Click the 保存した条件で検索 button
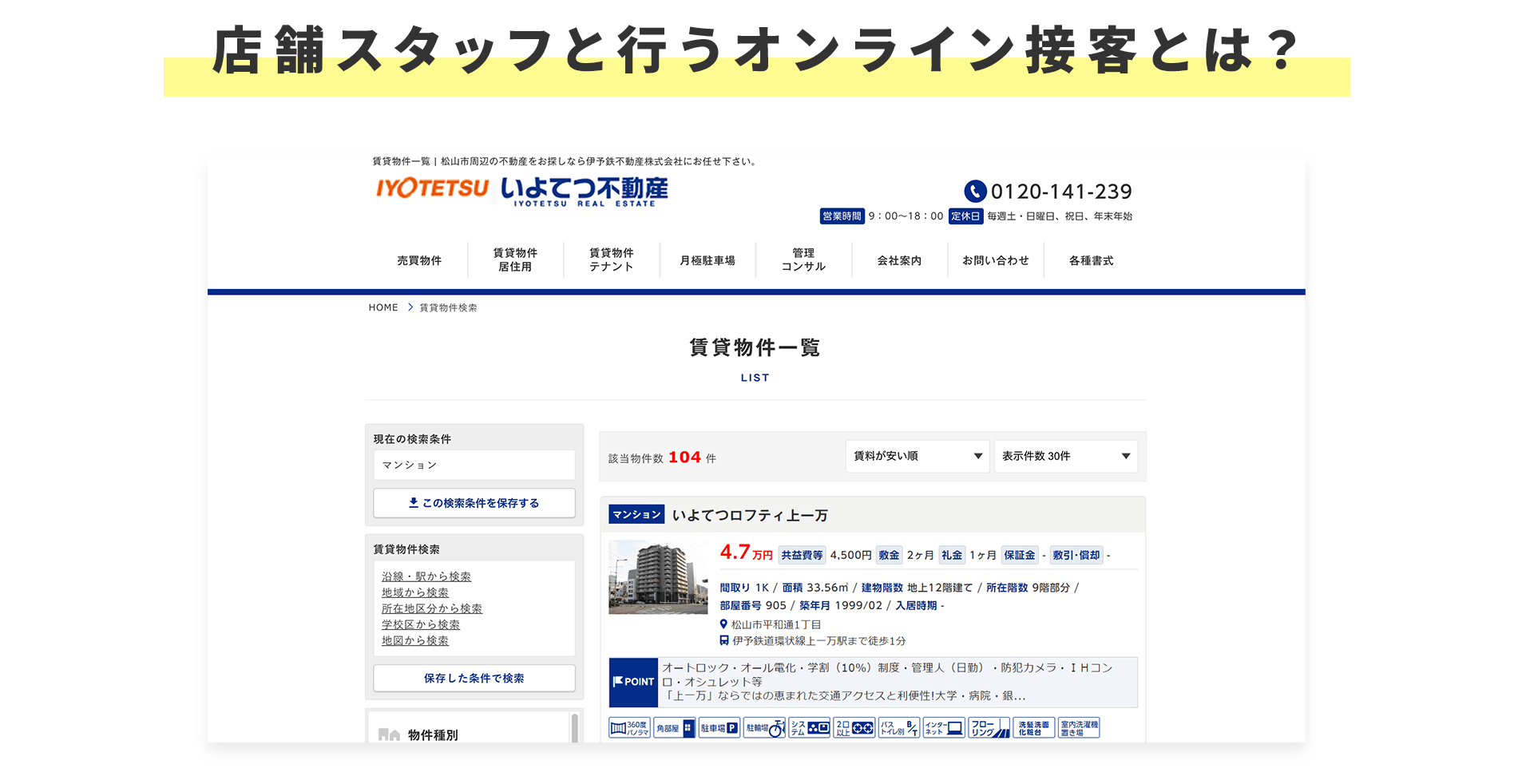This screenshot has width=1514, height=784. click(x=474, y=678)
